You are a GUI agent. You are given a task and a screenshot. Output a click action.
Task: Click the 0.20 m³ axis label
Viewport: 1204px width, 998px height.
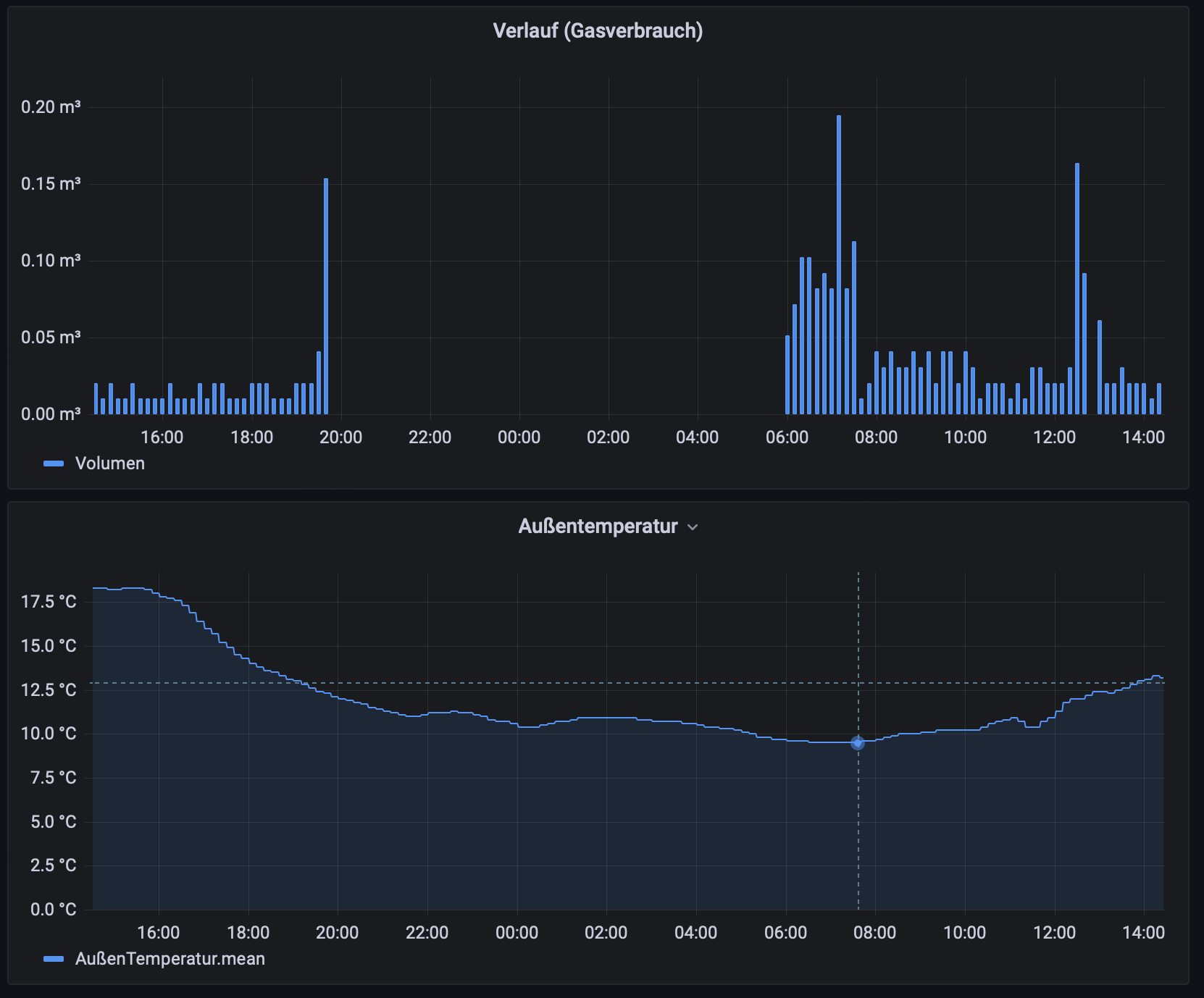coord(51,107)
